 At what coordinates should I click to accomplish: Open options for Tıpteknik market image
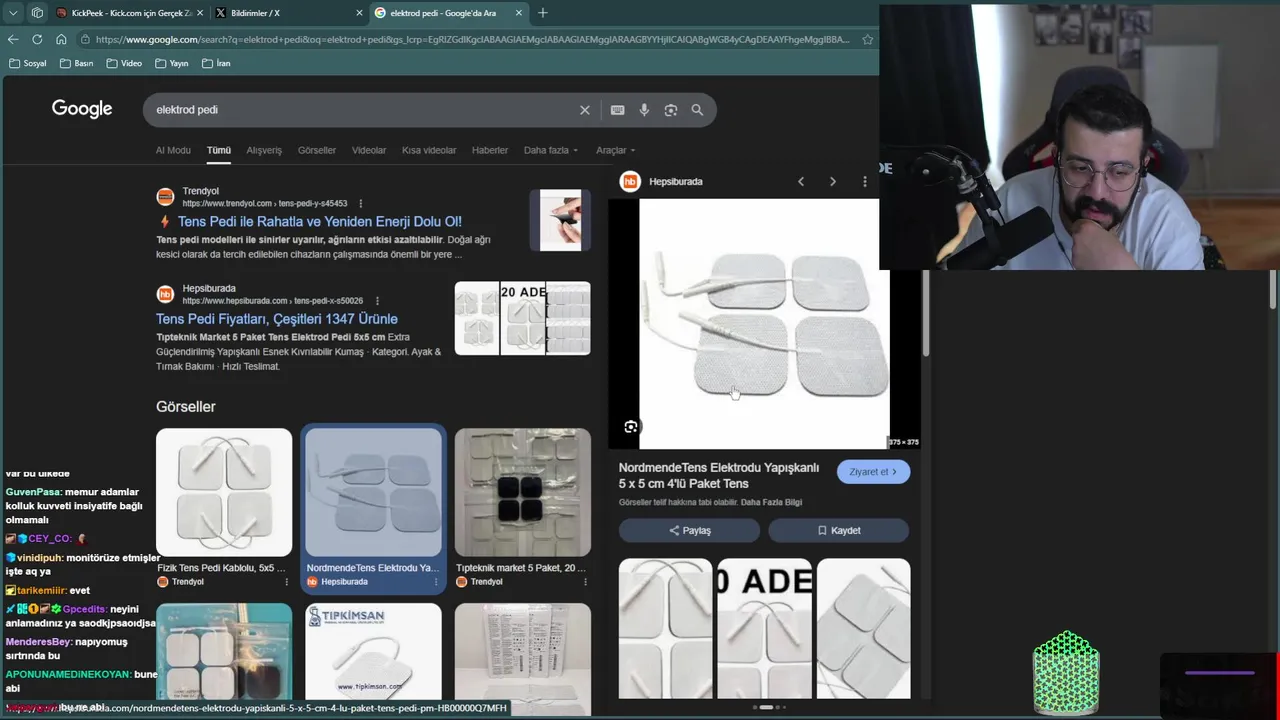[585, 582]
